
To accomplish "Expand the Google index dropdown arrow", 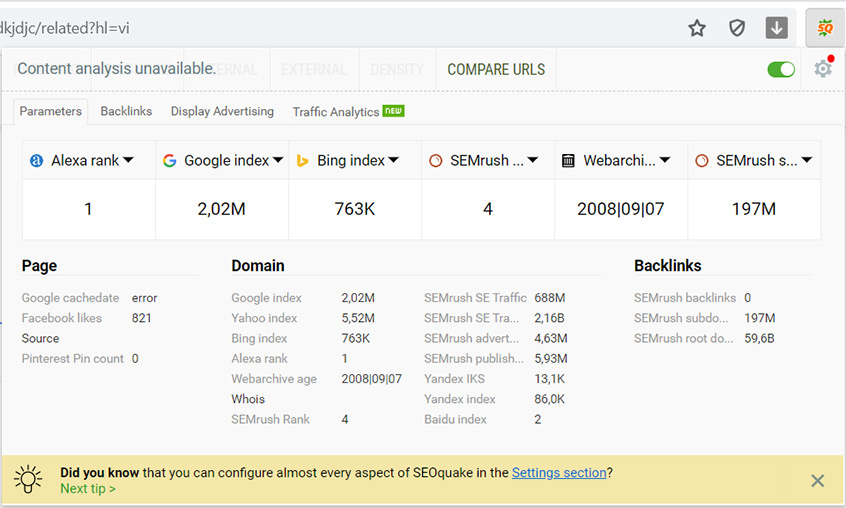I will click(278, 160).
